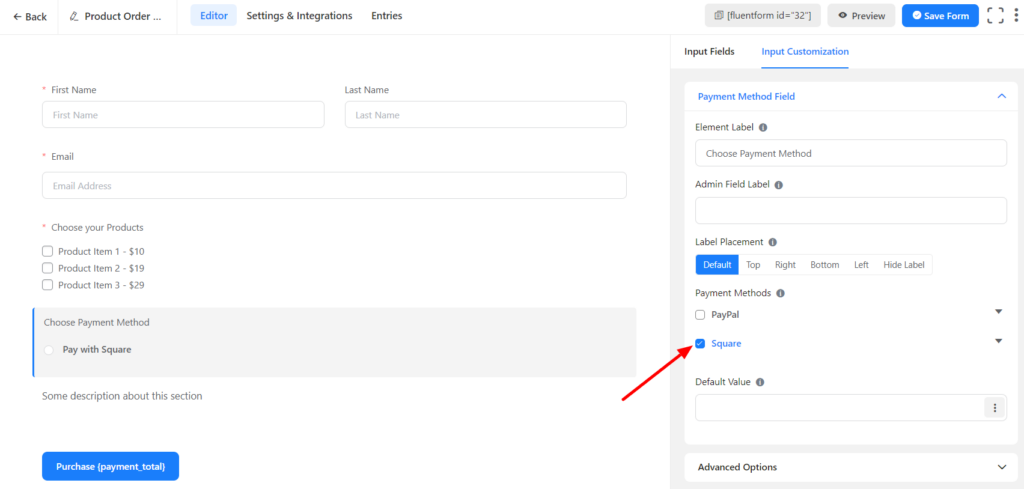Set label placement to Top
This screenshot has width=1024, height=489.
click(753, 264)
